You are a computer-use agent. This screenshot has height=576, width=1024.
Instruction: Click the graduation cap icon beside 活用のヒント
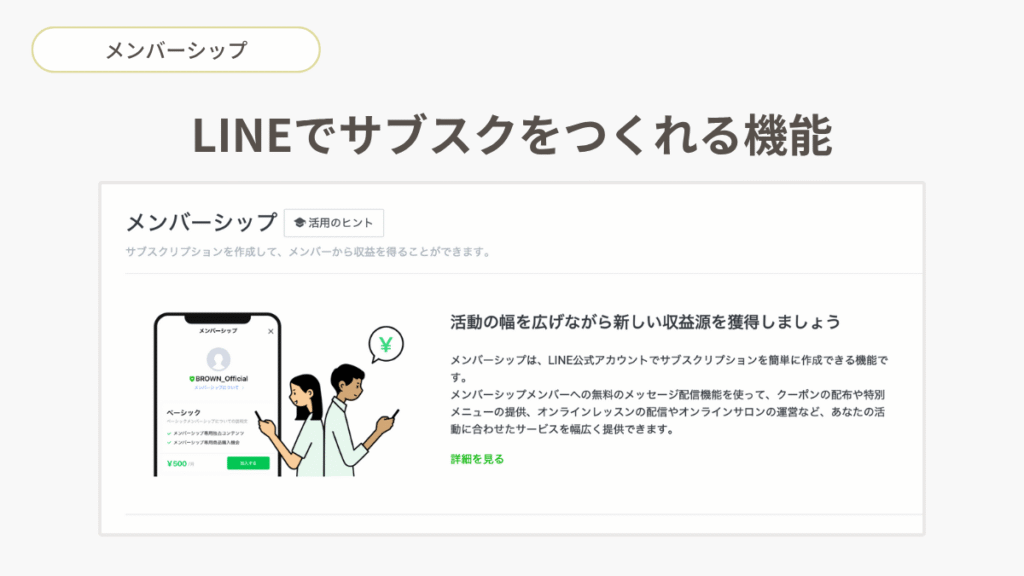pos(300,223)
